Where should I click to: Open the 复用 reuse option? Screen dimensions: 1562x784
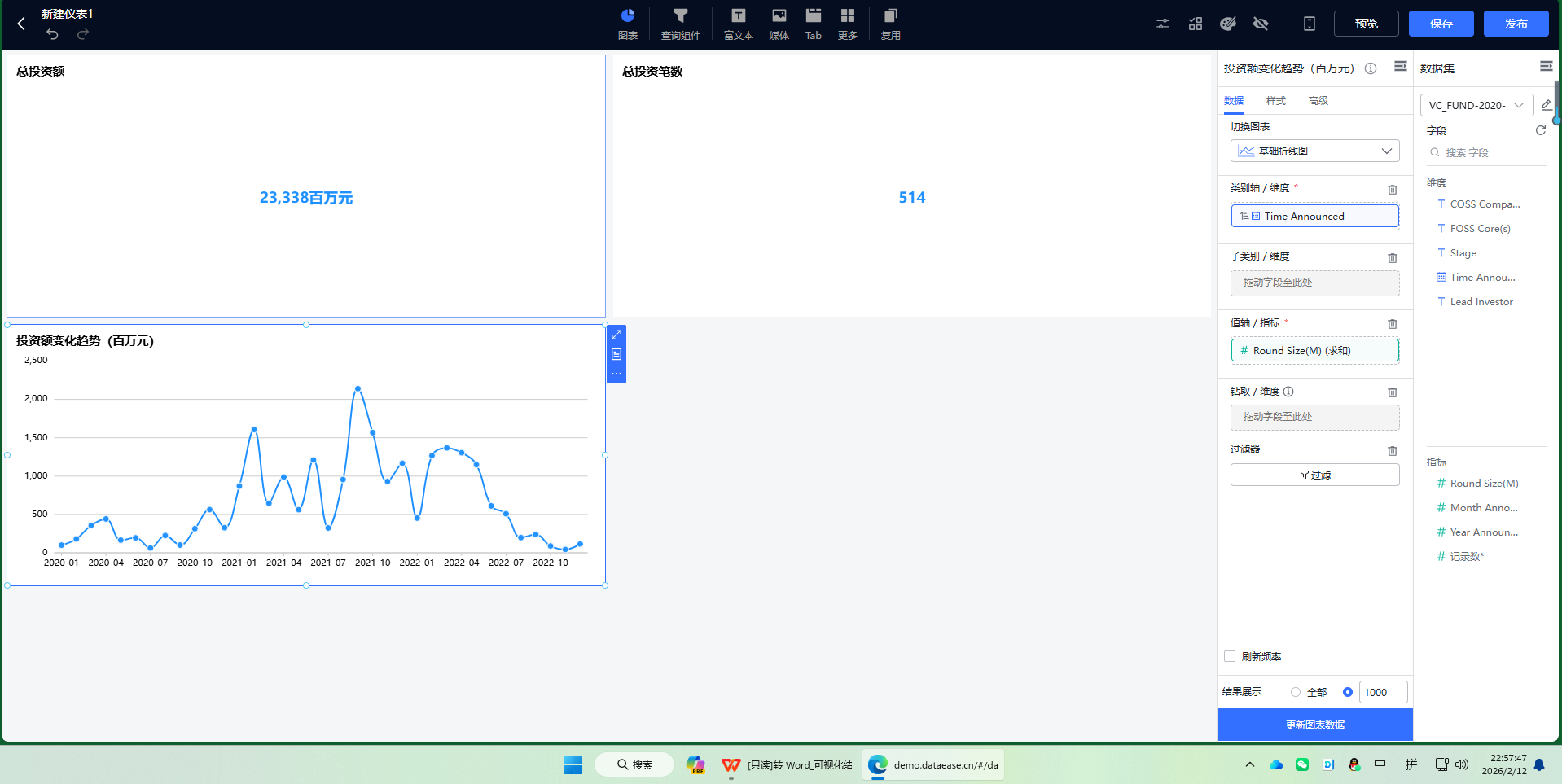pyautogui.click(x=891, y=24)
